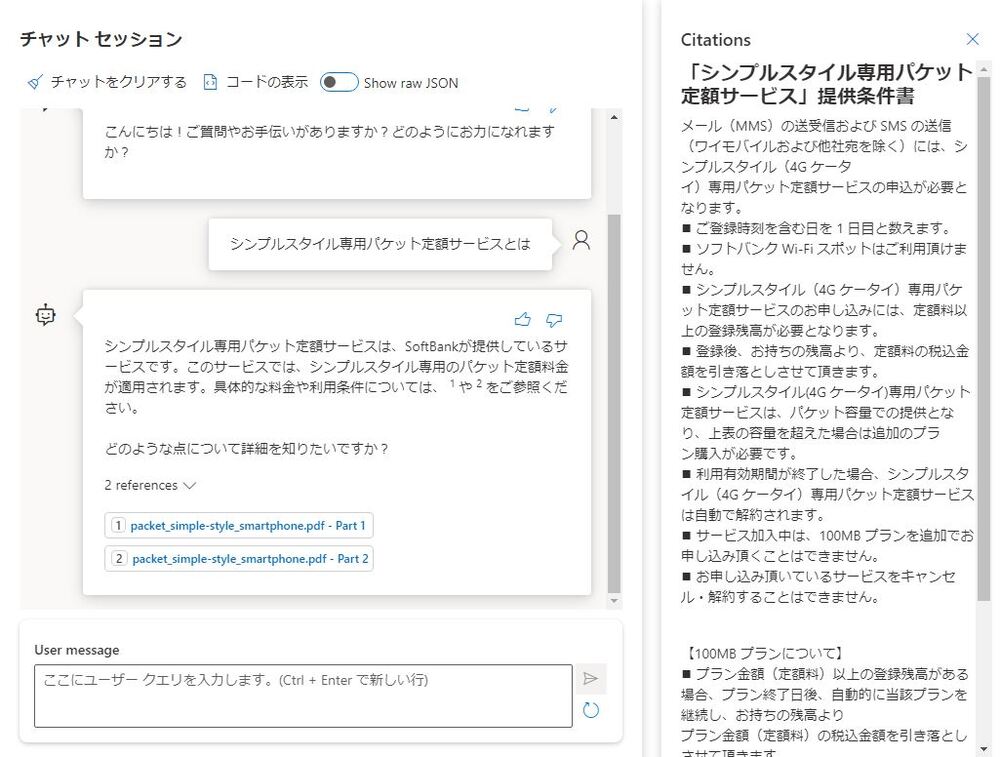The image size is (1000, 757).
Task: Open reference 2 packet_simple-style_smartphone.pdf Part 2
Action: 239,558
